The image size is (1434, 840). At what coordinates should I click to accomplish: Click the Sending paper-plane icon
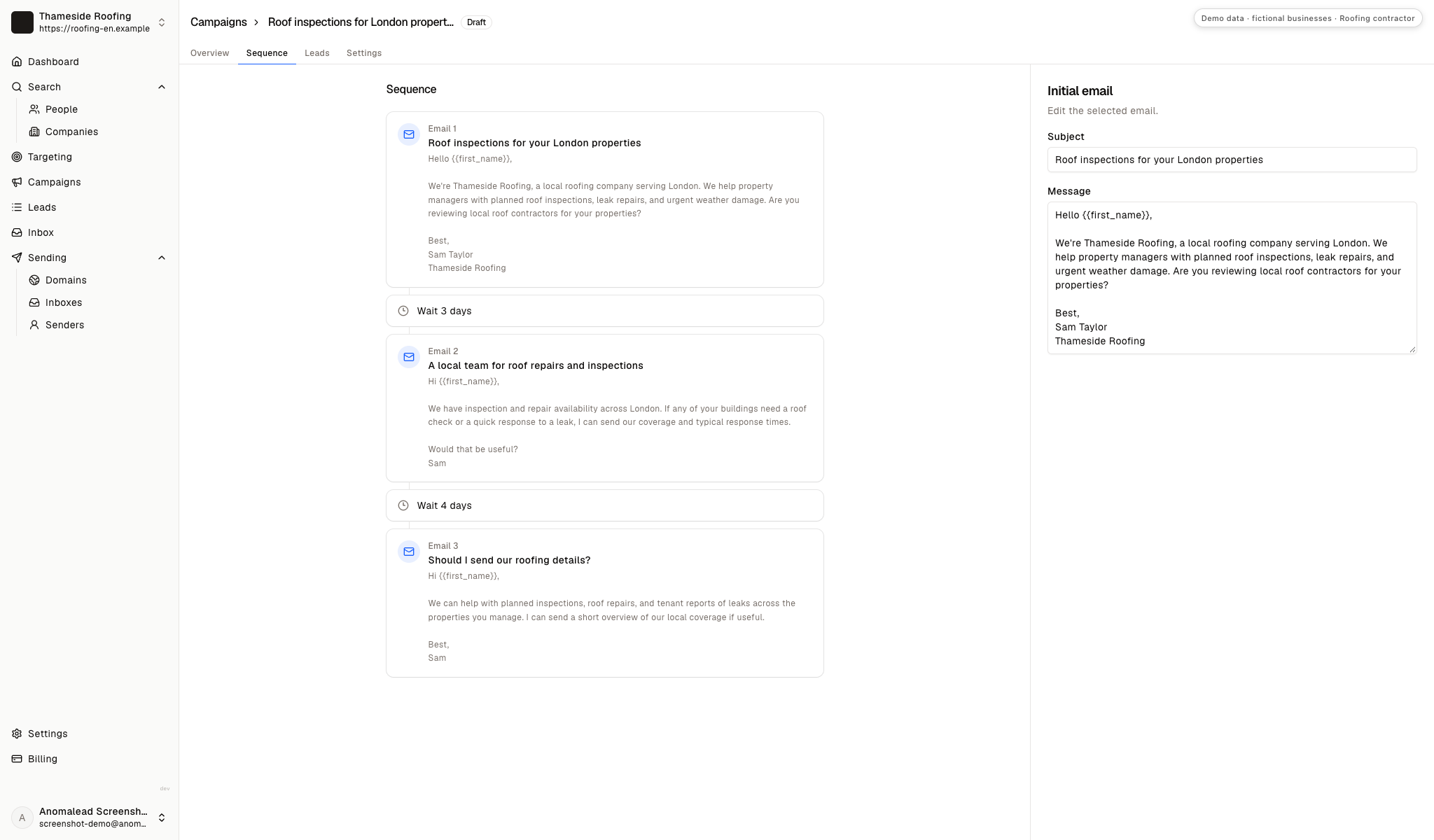coord(17,258)
